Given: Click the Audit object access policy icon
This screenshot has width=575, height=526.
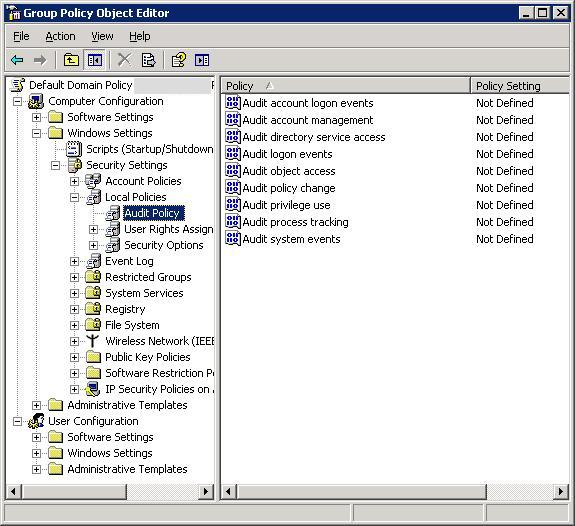Looking at the screenshot, I should pos(233,171).
